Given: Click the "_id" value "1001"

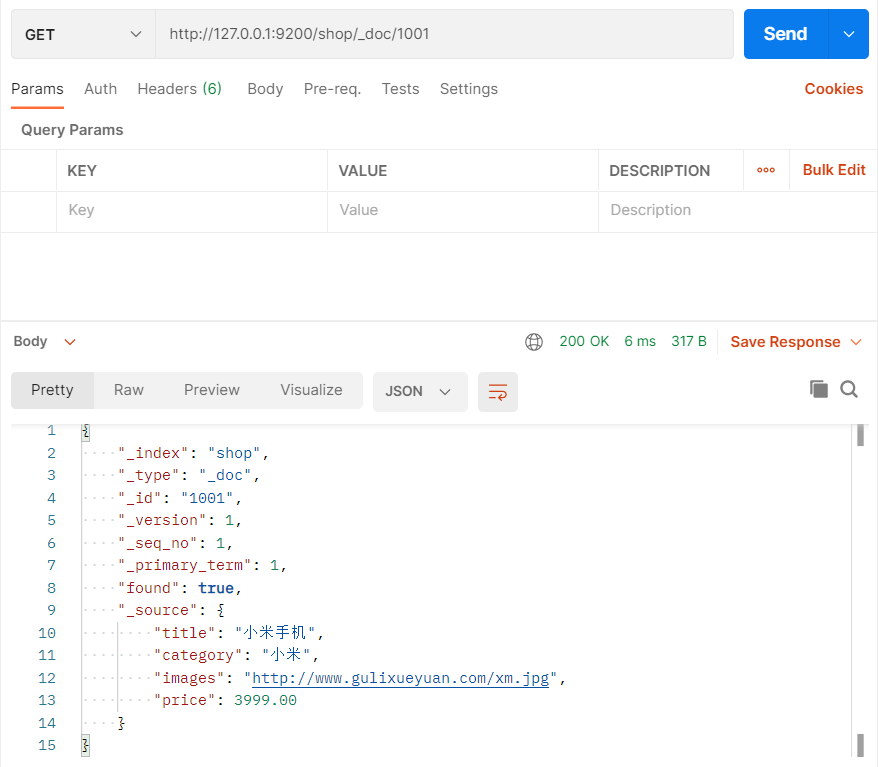Looking at the screenshot, I should (x=207, y=498).
